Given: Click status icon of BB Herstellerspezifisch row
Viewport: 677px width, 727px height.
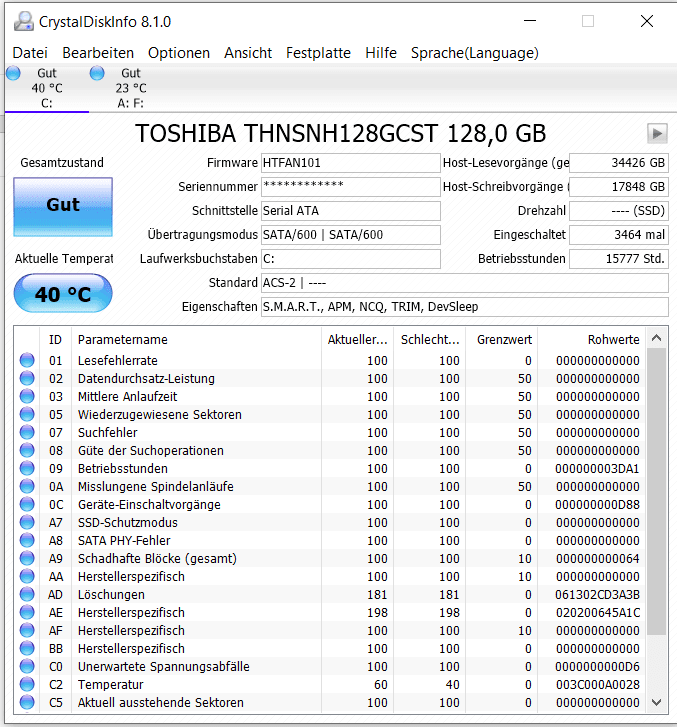Looking at the screenshot, I should pyautogui.click(x=27, y=649).
